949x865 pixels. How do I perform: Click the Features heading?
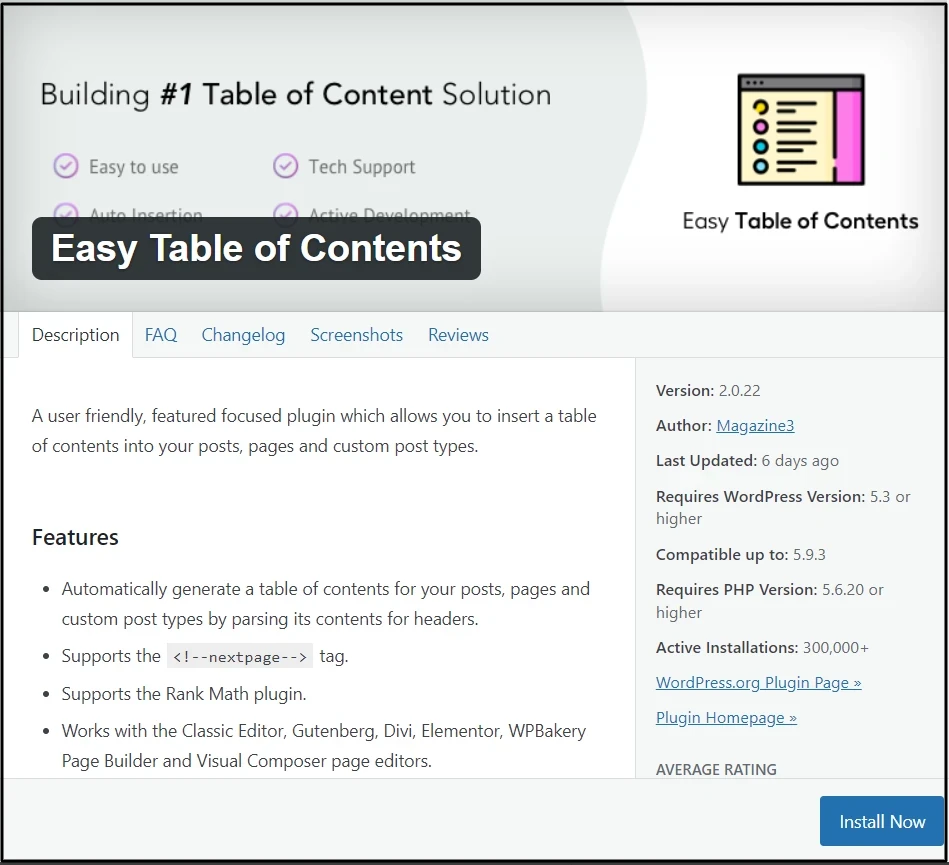[75, 538]
